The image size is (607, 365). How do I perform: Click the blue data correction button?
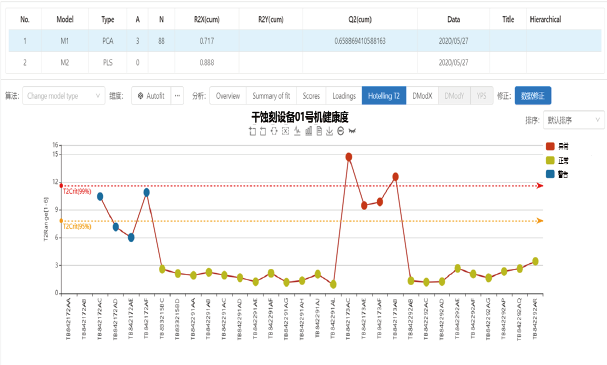pos(533,96)
